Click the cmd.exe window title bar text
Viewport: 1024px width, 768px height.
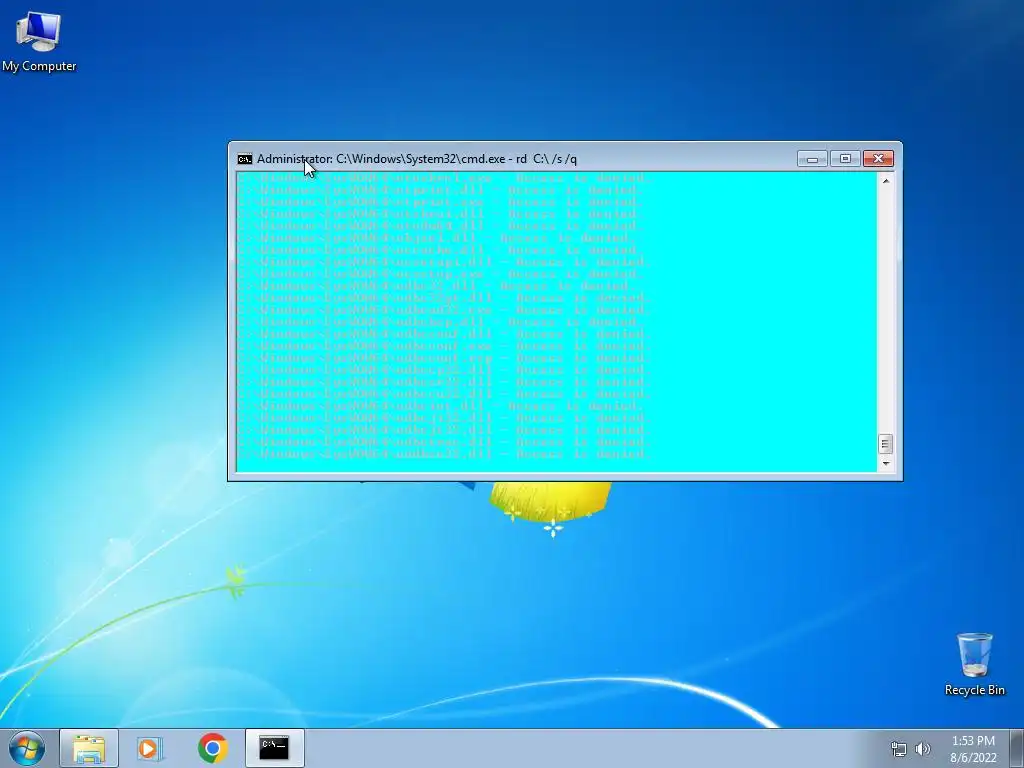click(417, 159)
